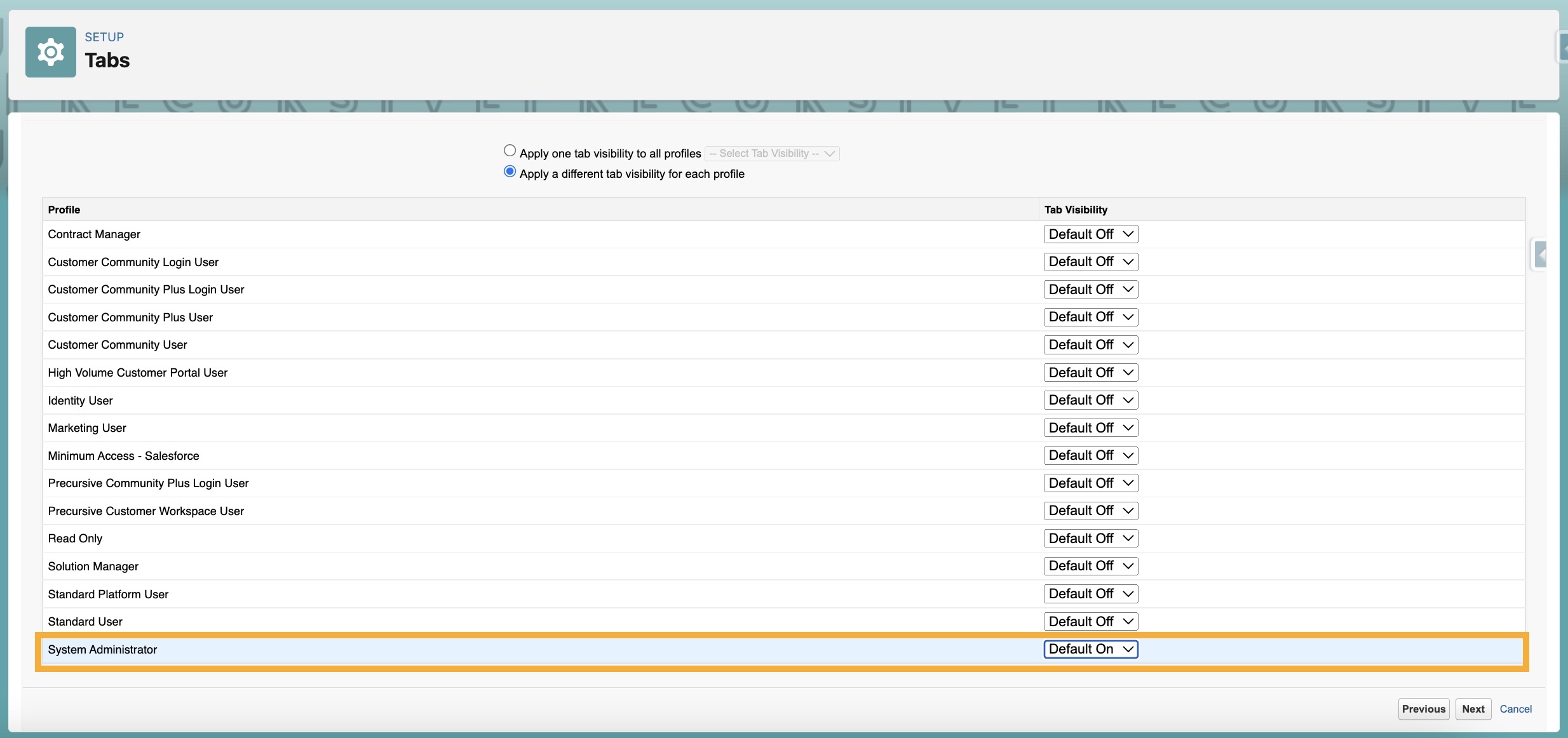
Task: Click the Next button
Action: pyautogui.click(x=1473, y=709)
